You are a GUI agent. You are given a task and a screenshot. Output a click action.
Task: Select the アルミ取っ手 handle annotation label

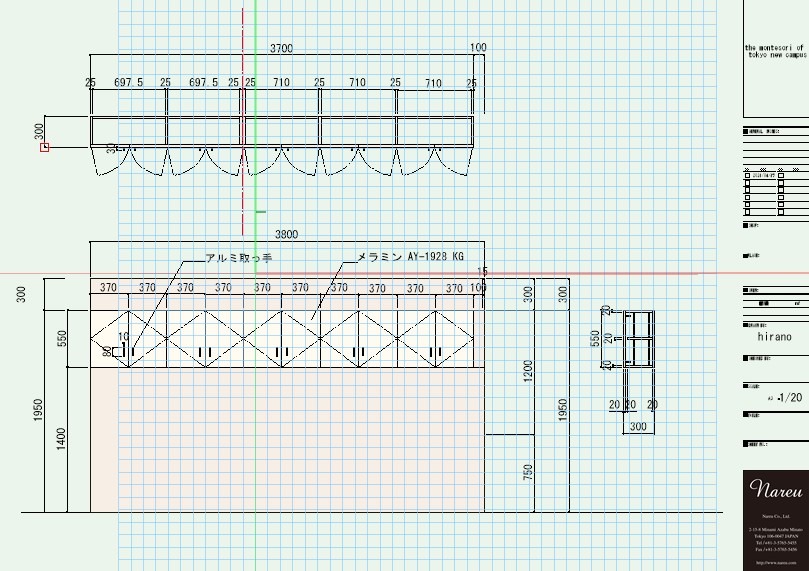click(238, 258)
